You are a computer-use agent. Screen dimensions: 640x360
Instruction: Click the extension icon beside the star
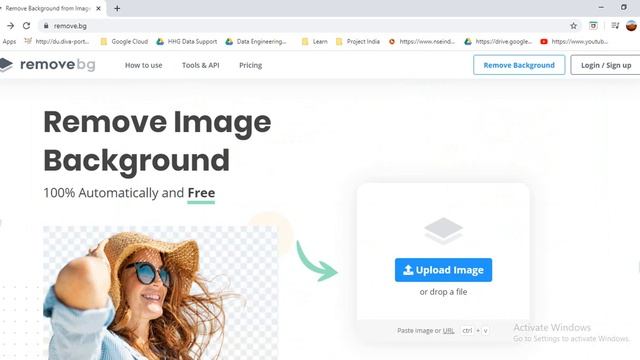pos(593,26)
